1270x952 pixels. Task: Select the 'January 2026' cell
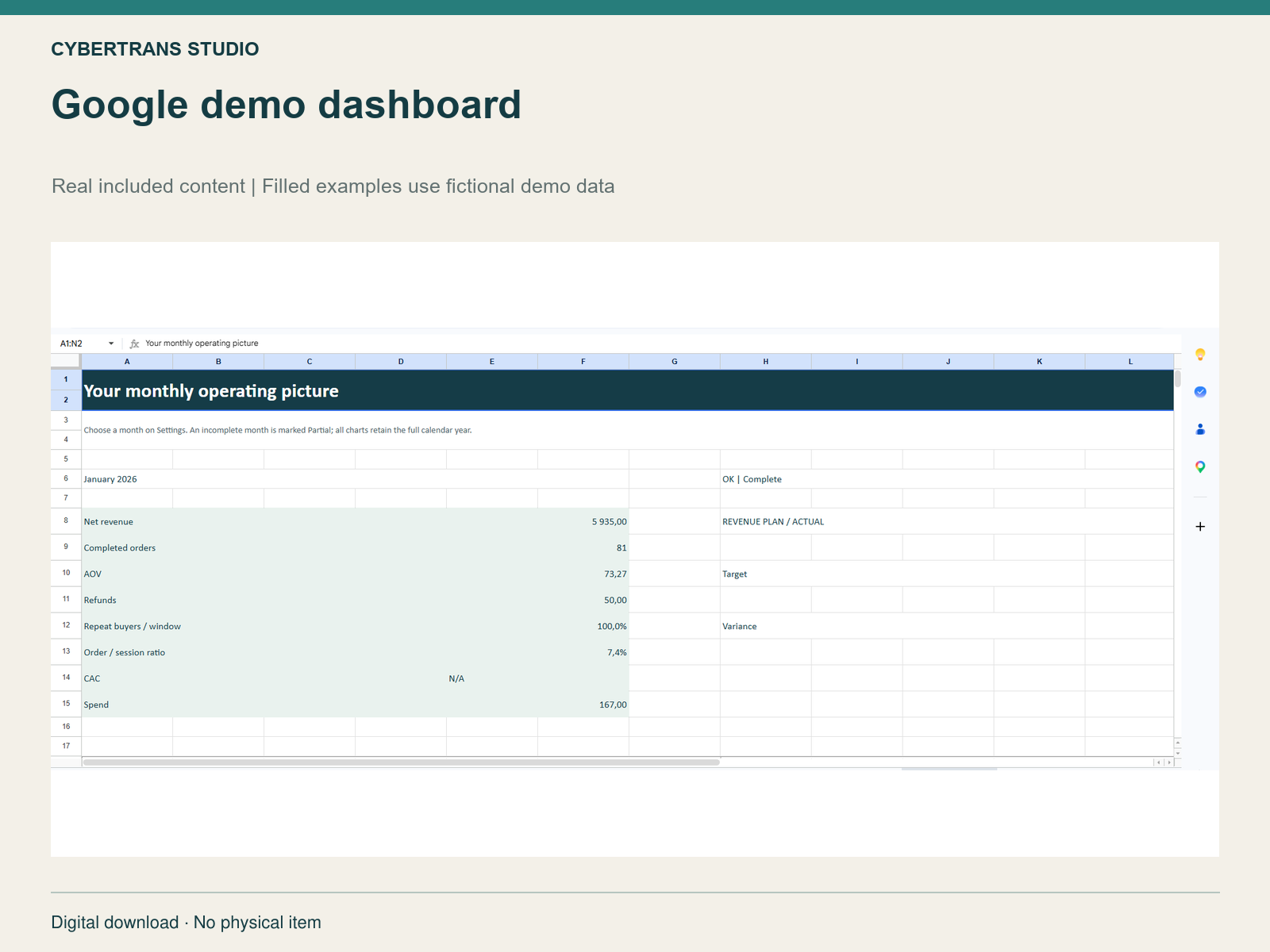356,479
